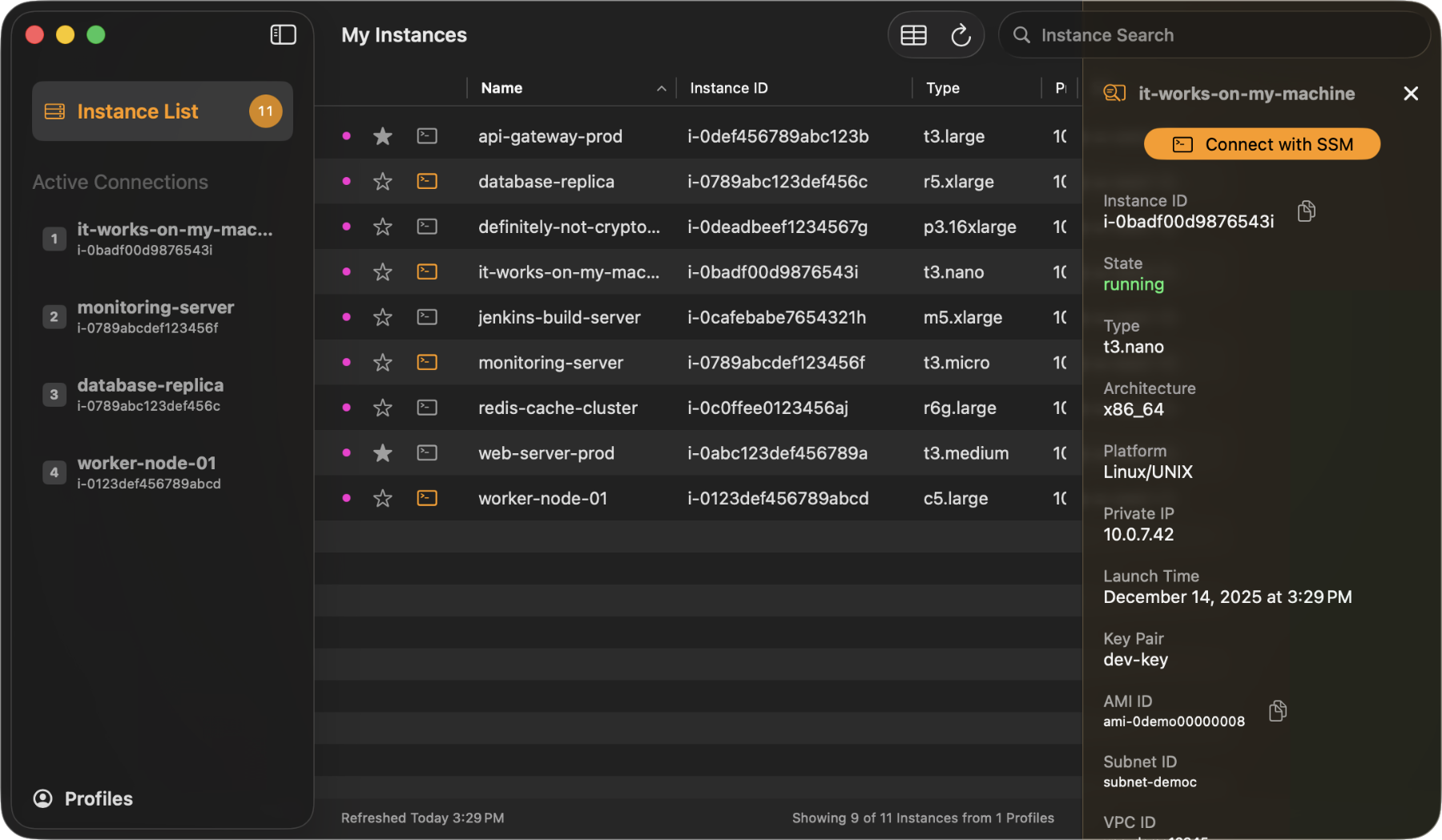
Task: Open terminal for definitely-not-crypto row
Action: click(427, 227)
